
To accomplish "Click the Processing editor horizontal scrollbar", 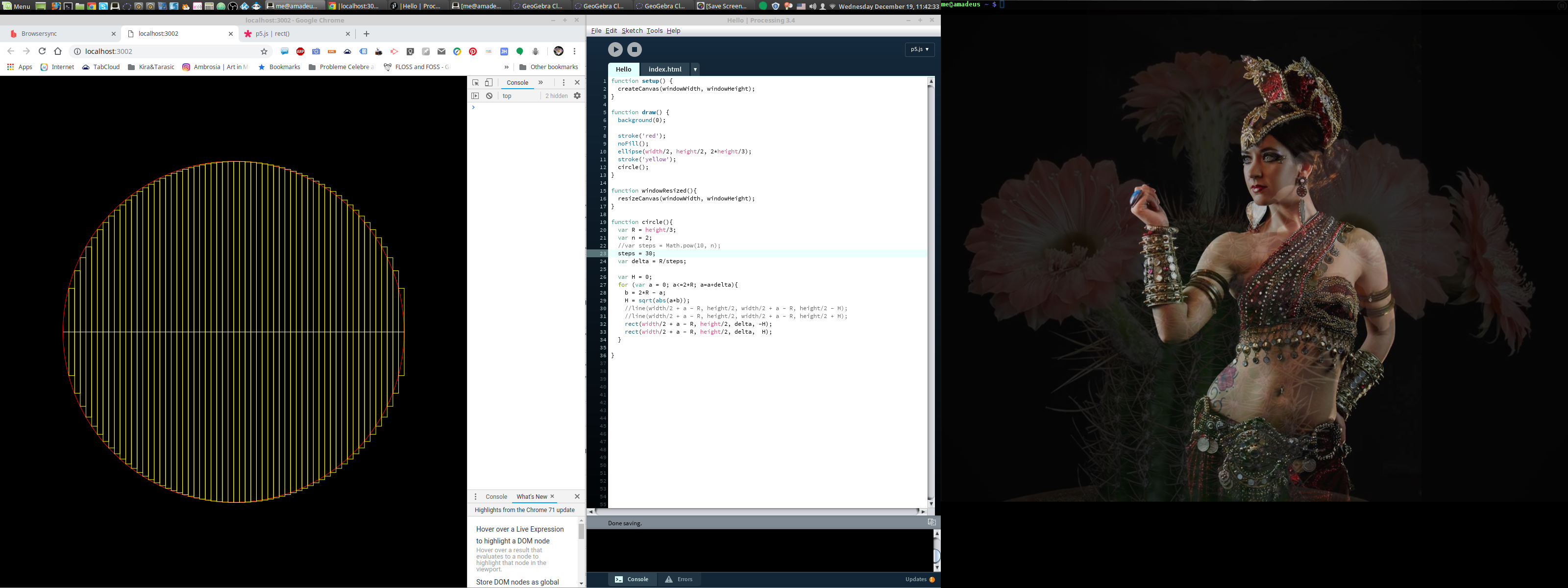I will [757, 512].
